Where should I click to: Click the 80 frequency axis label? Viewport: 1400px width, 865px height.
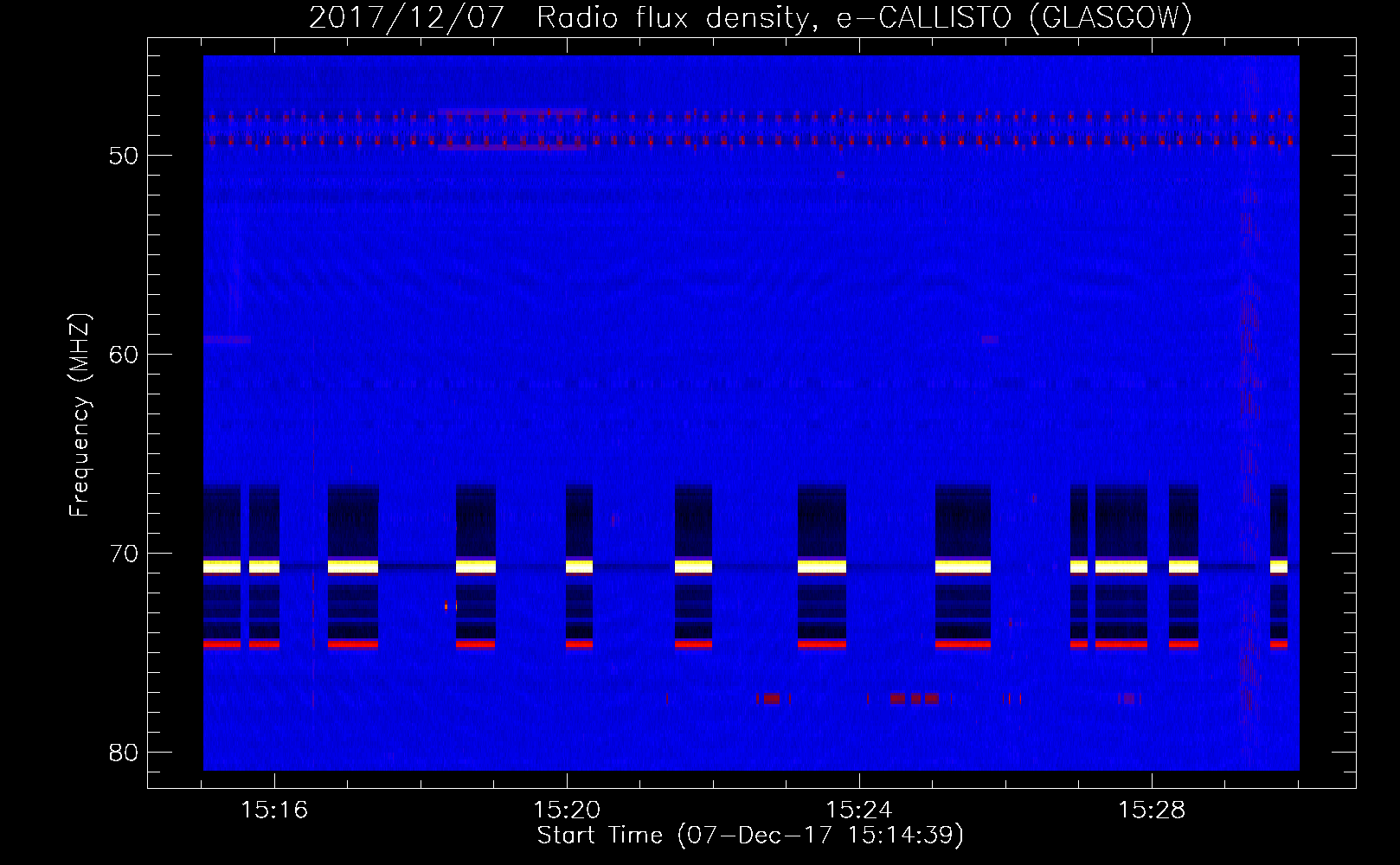point(124,753)
